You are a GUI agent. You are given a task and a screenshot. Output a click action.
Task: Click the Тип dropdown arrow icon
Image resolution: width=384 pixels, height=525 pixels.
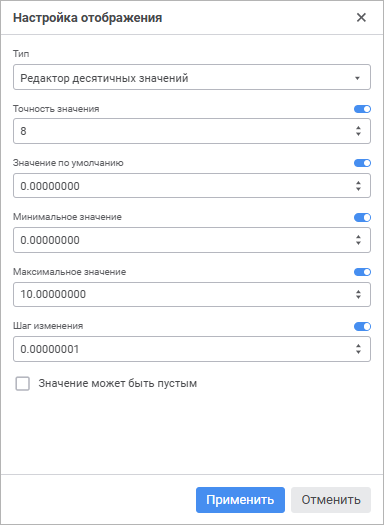(357, 78)
